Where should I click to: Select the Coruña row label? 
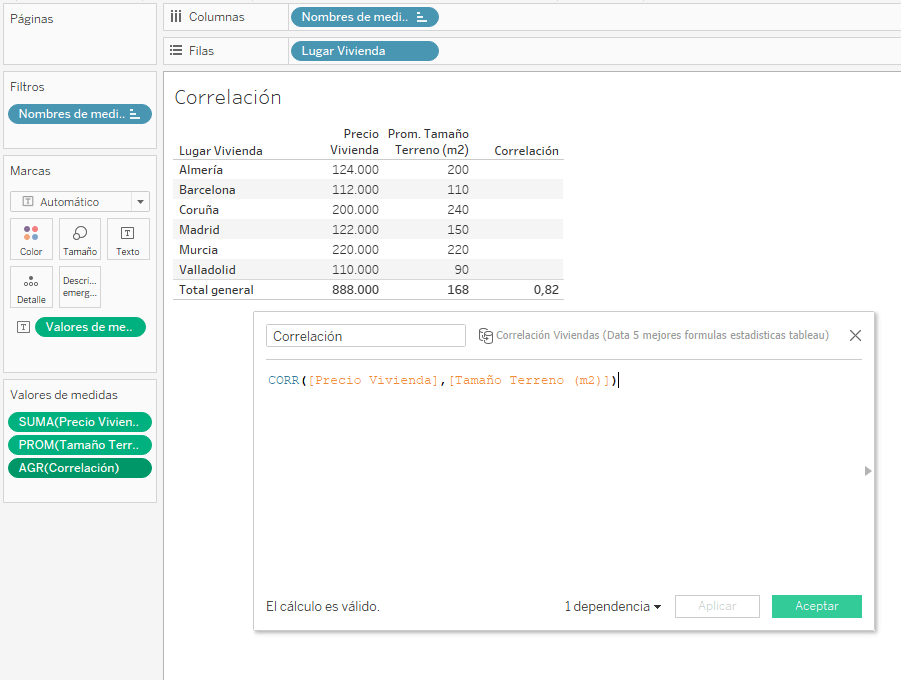pyautogui.click(x=199, y=210)
